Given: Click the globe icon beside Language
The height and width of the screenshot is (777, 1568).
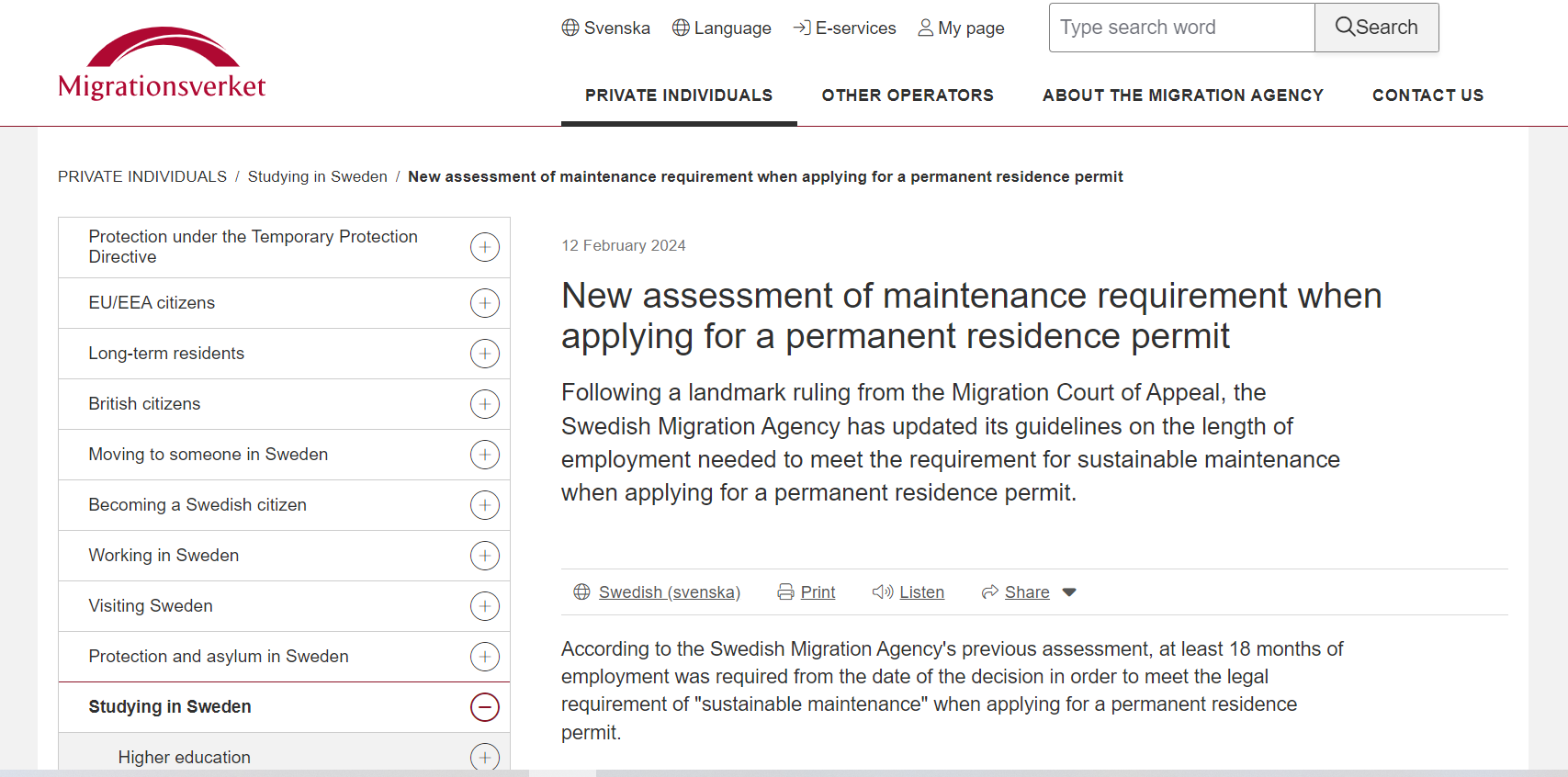Looking at the screenshot, I should click(x=681, y=28).
